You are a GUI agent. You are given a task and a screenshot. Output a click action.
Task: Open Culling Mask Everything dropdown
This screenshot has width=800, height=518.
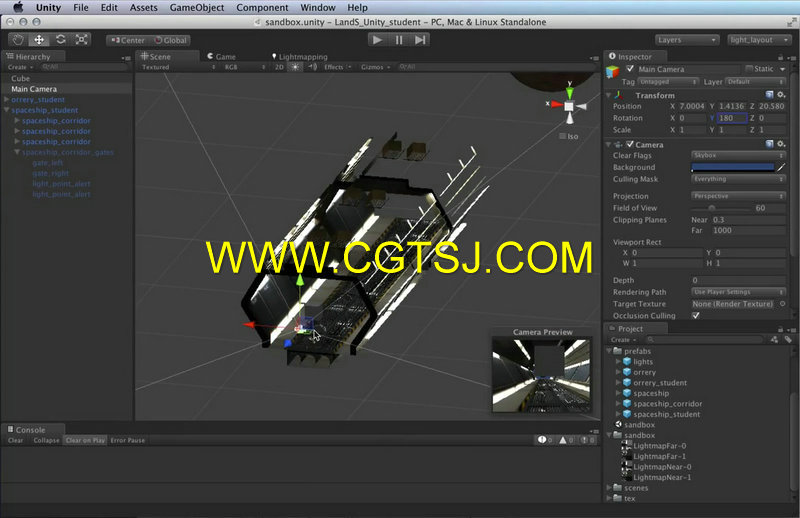(738, 179)
